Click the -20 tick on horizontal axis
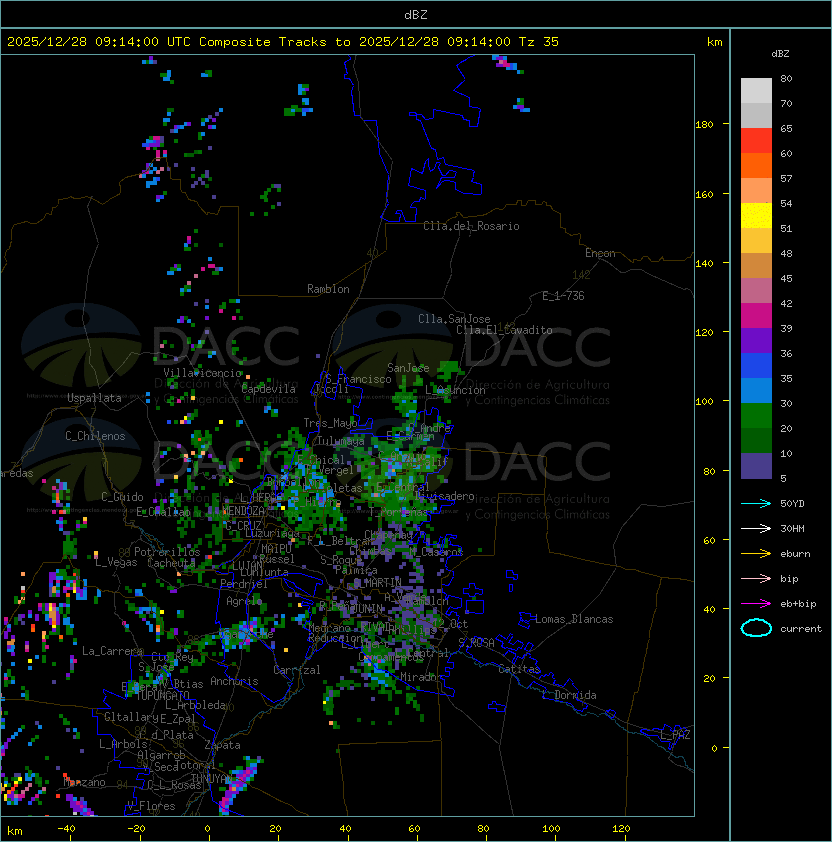The width and height of the screenshot is (832, 842). pos(136,829)
